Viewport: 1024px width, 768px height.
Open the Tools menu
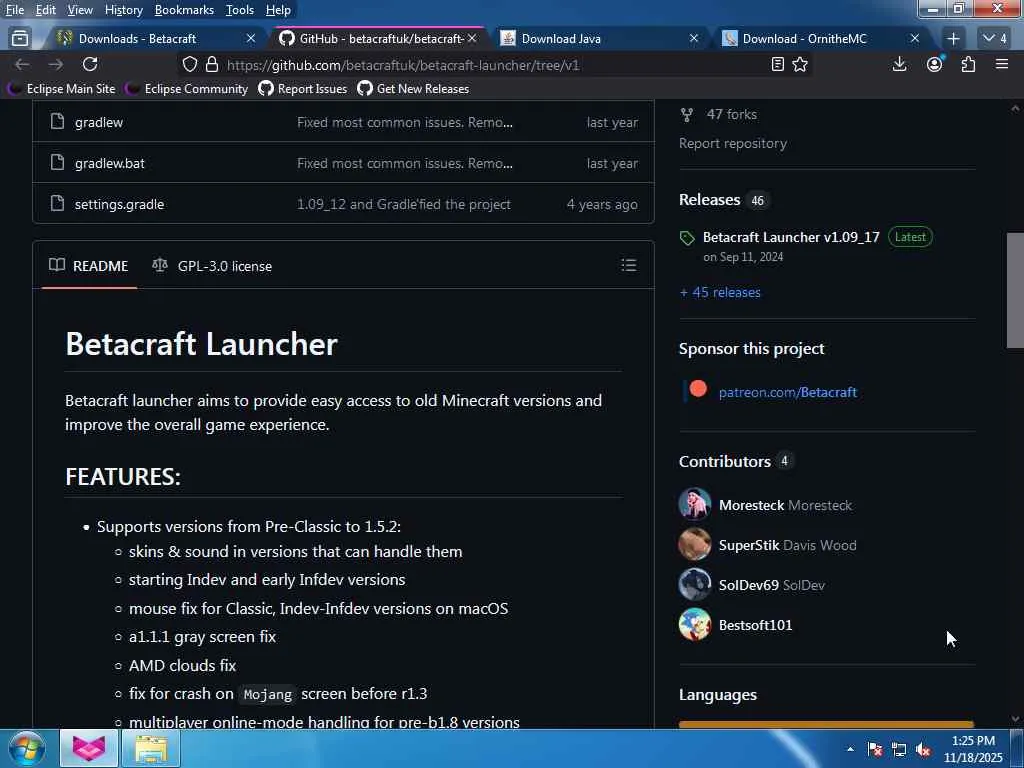click(240, 10)
